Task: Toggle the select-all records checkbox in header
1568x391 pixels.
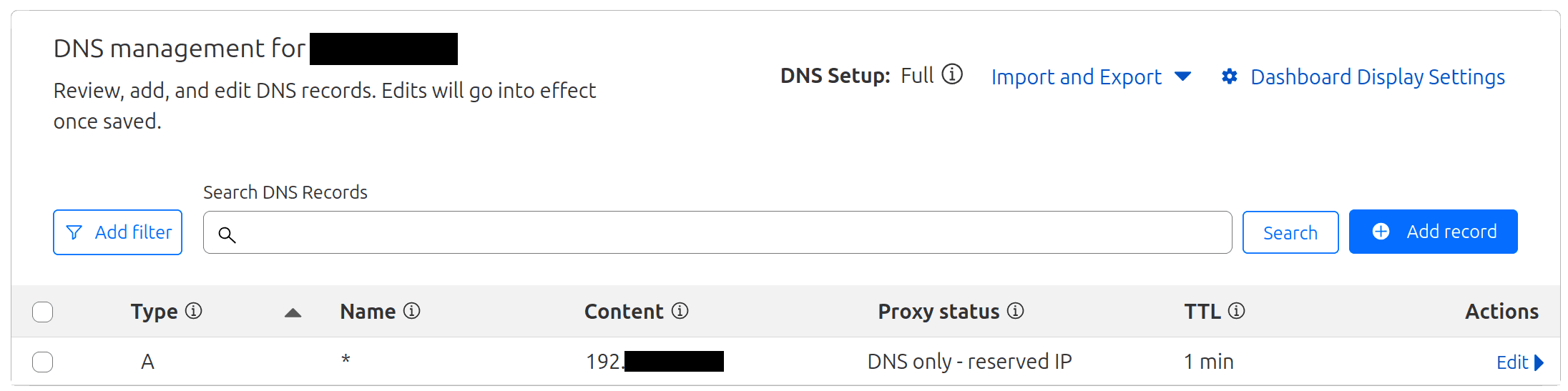Action: point(43,312)
